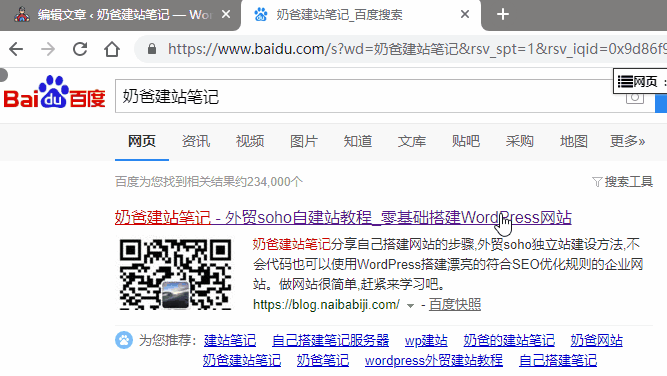
Task: Click the https://blog.naibabiji.com/ URL text
Action: click(326, 305)
